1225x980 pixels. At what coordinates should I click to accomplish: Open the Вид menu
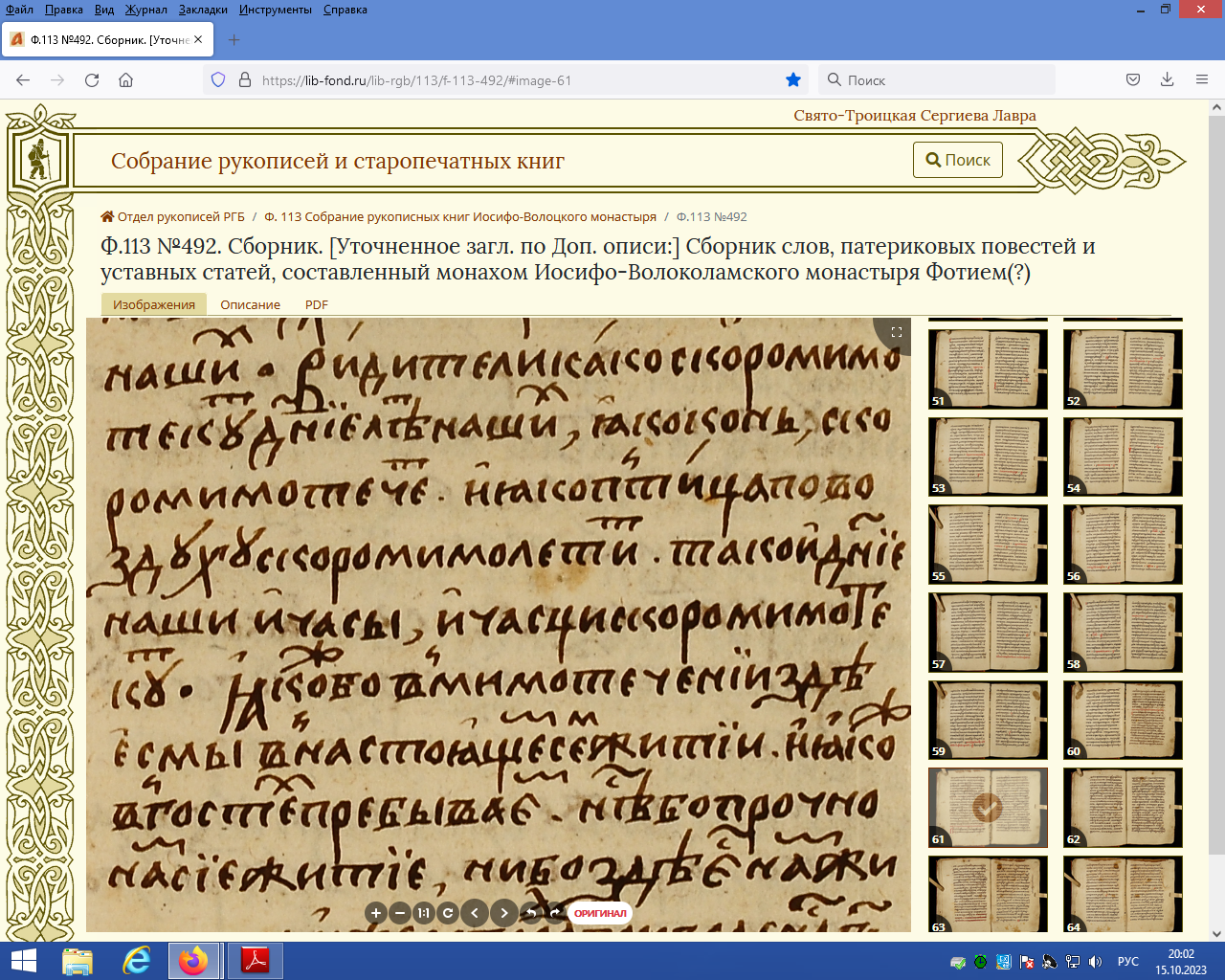pyautogui.click(x=104, y=10)
